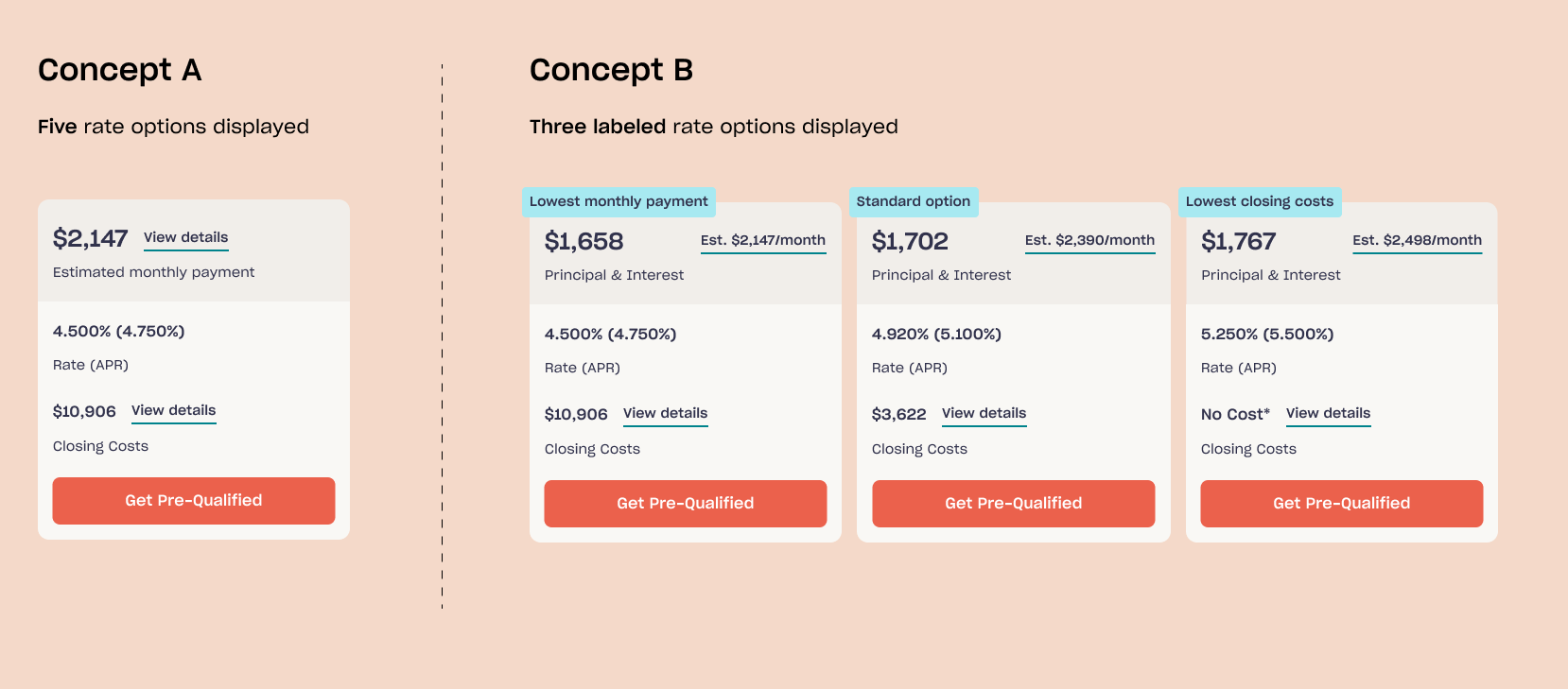Click View details next to No Cost*

1328,413
